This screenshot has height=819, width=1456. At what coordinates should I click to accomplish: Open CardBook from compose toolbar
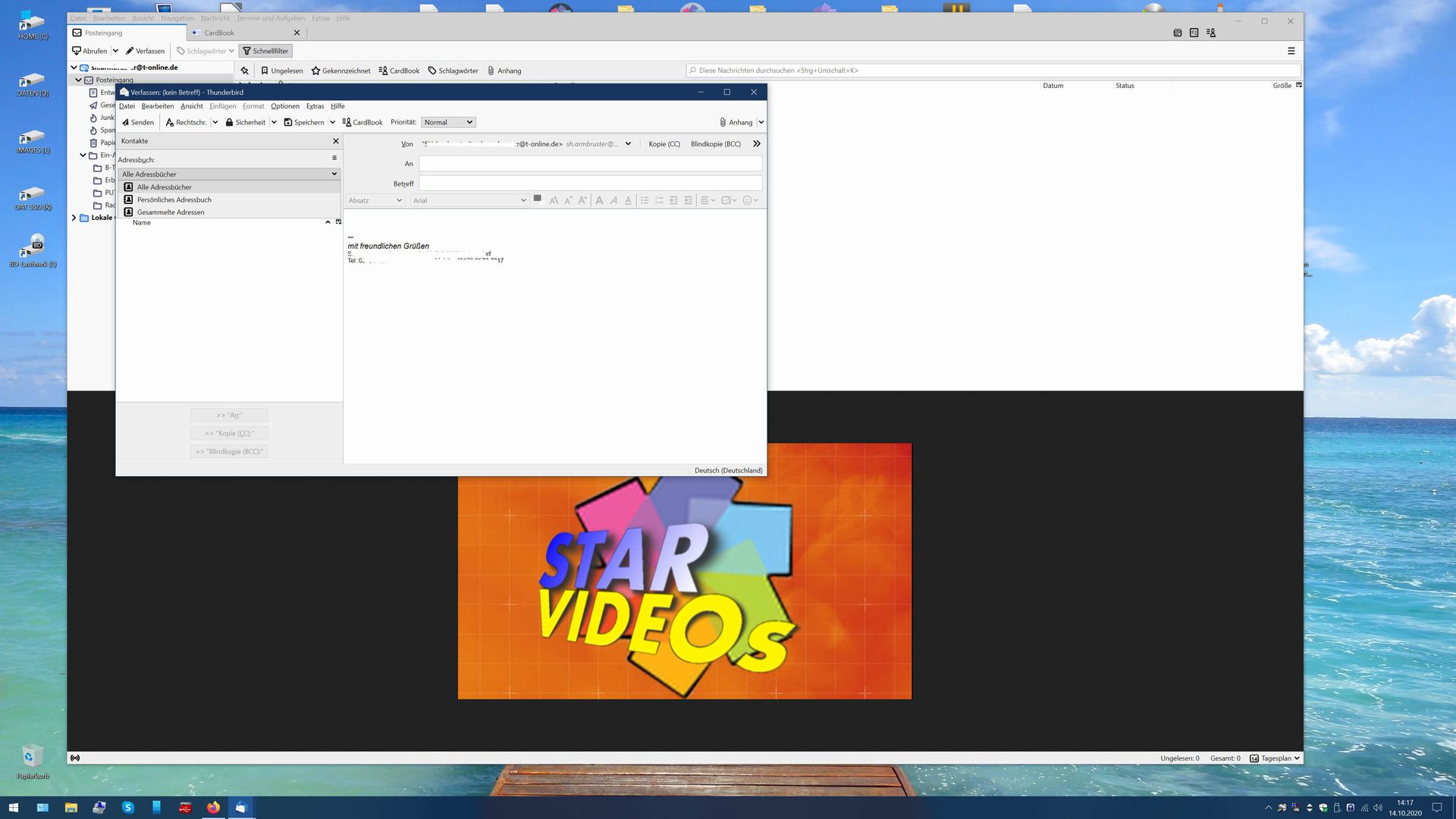(362, 122)
